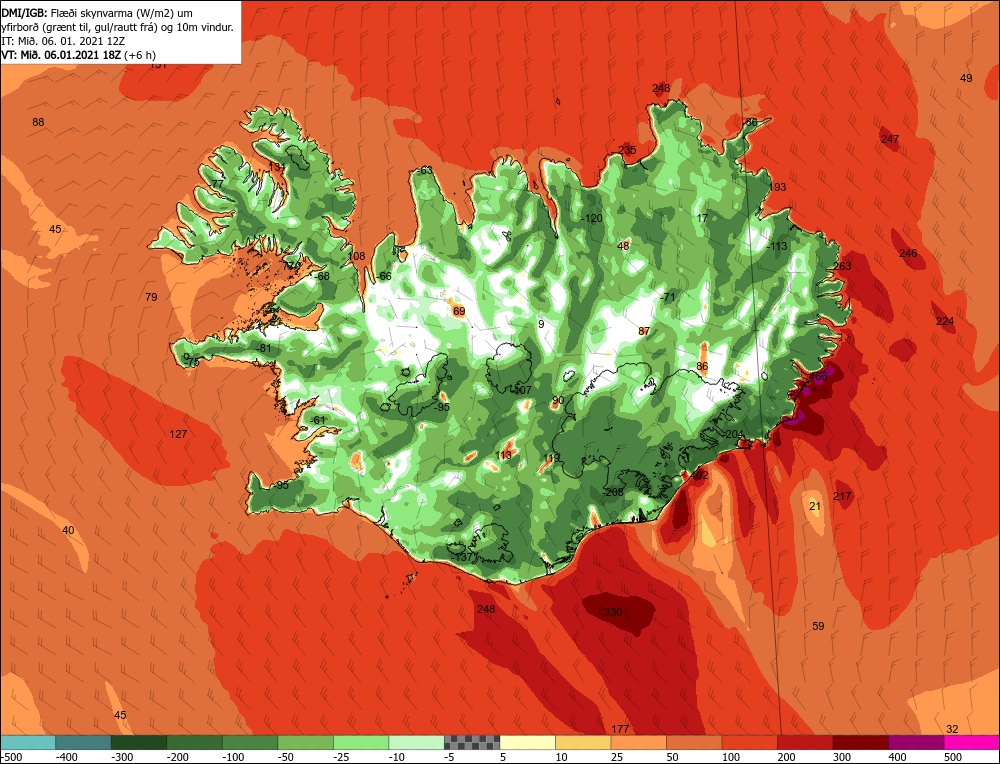Viewport: 1000px width, 764px height.
Task: Click the map value '263' on the east coast
Action: coord(842,267)
